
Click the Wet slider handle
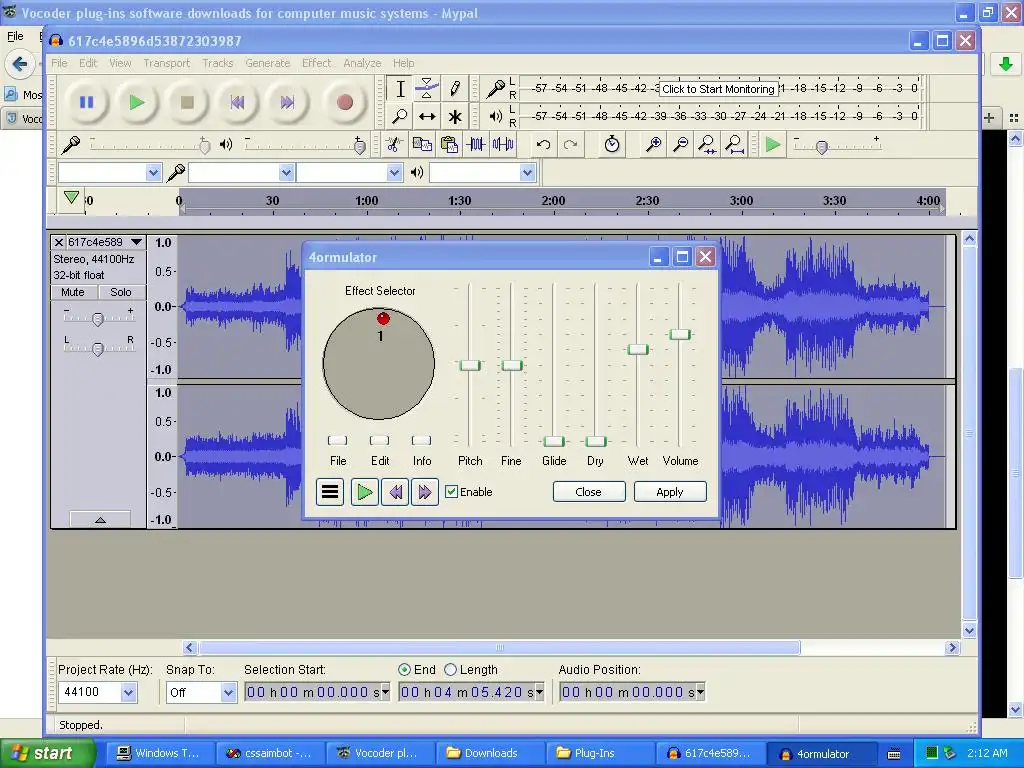click(x=638, y=349)
